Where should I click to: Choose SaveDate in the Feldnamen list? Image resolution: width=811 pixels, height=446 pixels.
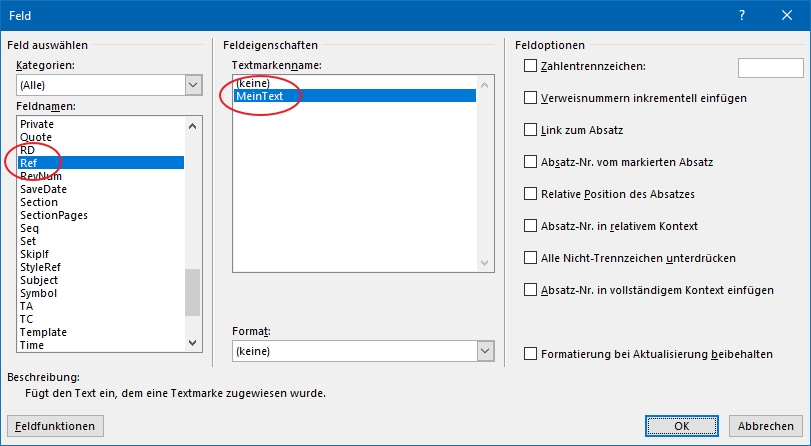43,189
